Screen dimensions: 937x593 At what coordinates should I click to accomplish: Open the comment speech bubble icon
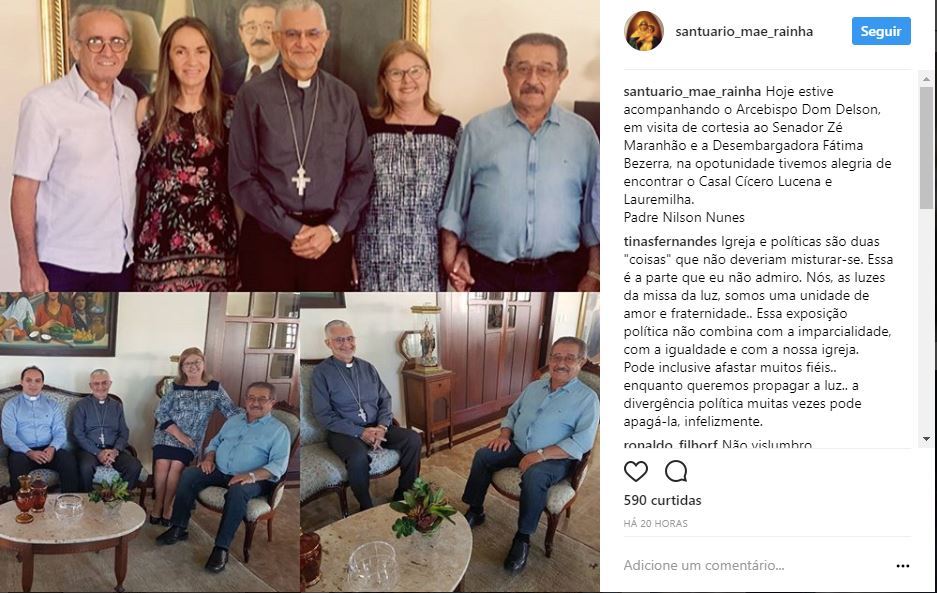tap(676, 472)
